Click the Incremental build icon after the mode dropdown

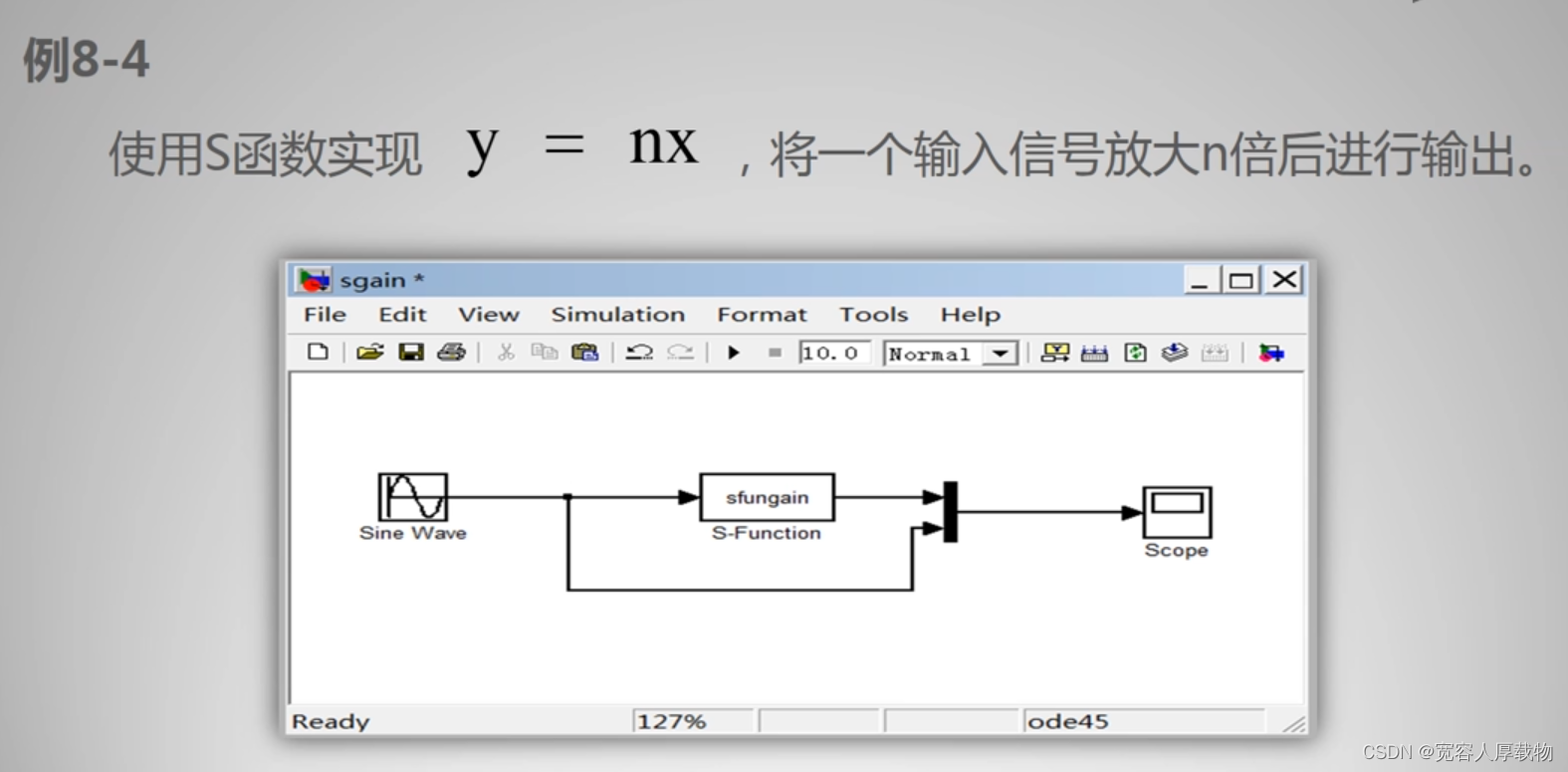pos(1054,352)
